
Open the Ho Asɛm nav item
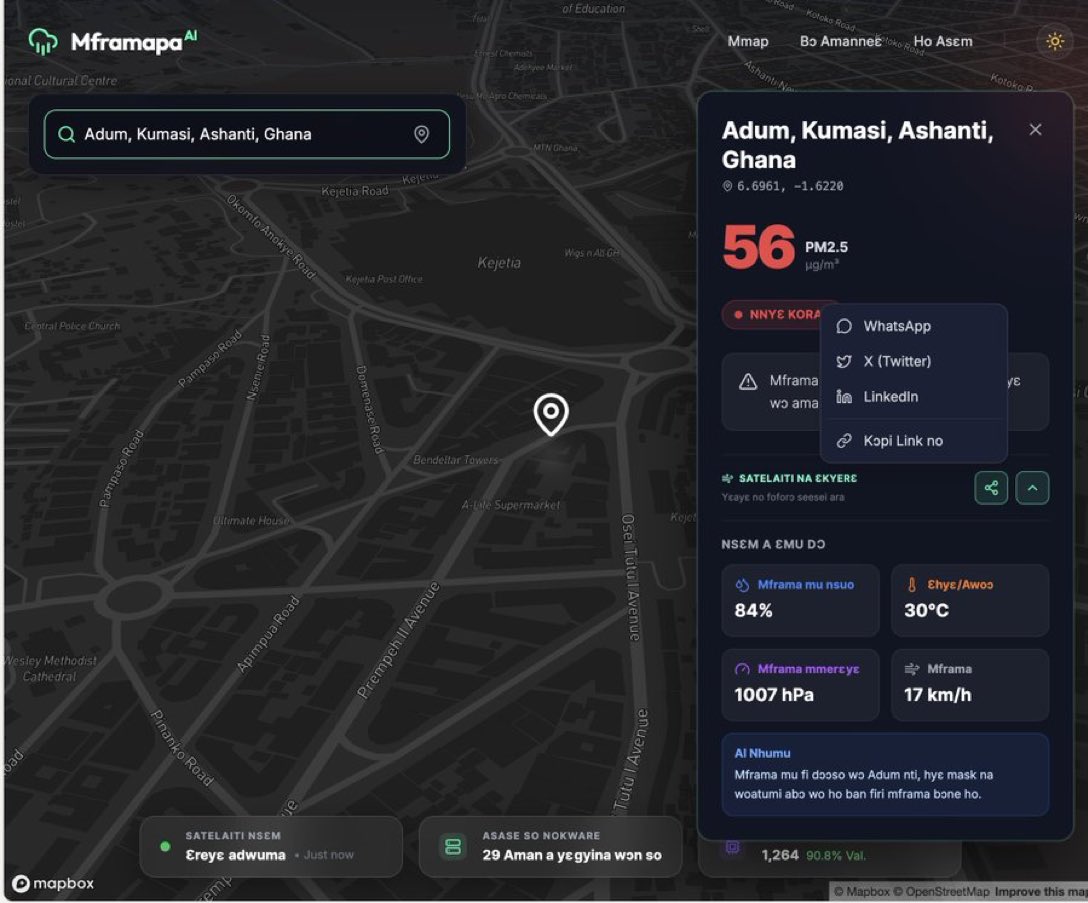942,42
